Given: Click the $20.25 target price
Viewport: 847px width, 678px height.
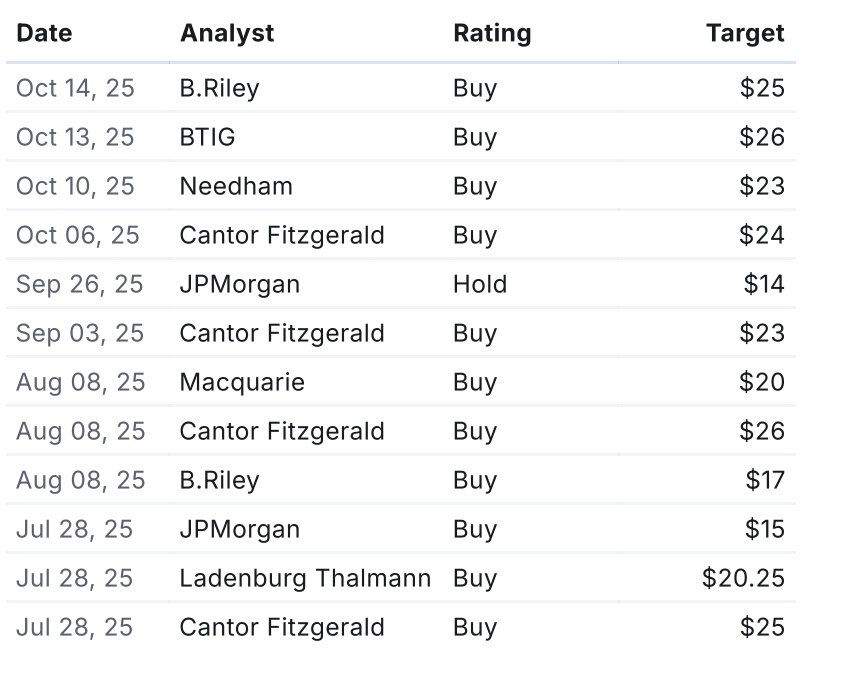Looking at the screenshot, I should (743, 578).
